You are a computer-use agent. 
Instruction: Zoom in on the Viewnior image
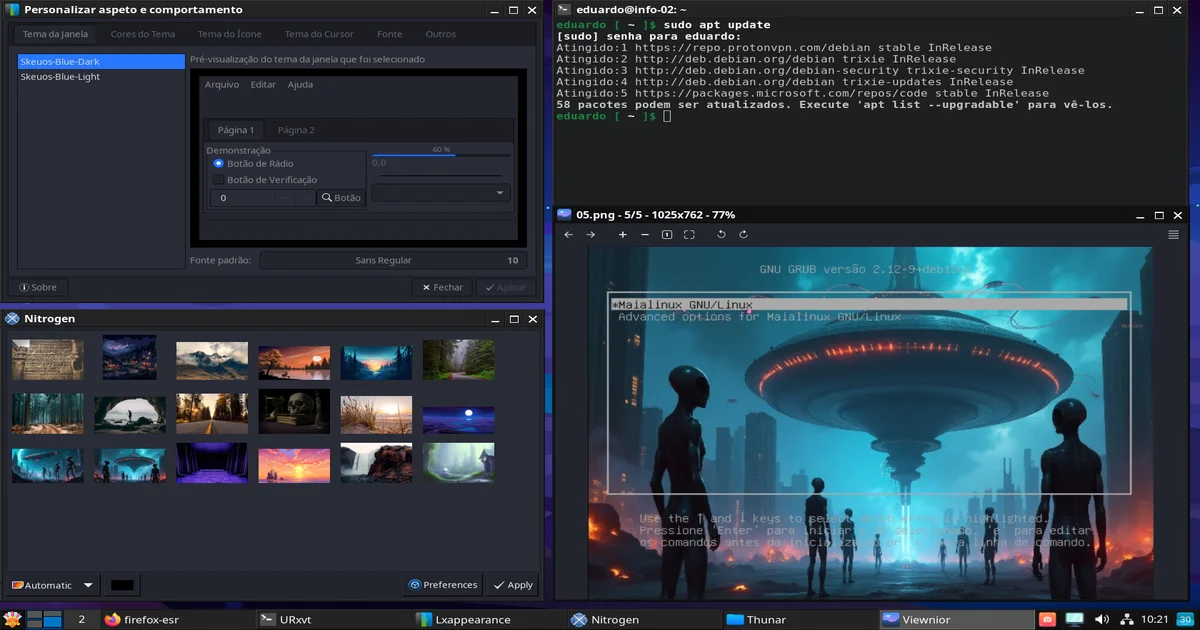623,234
